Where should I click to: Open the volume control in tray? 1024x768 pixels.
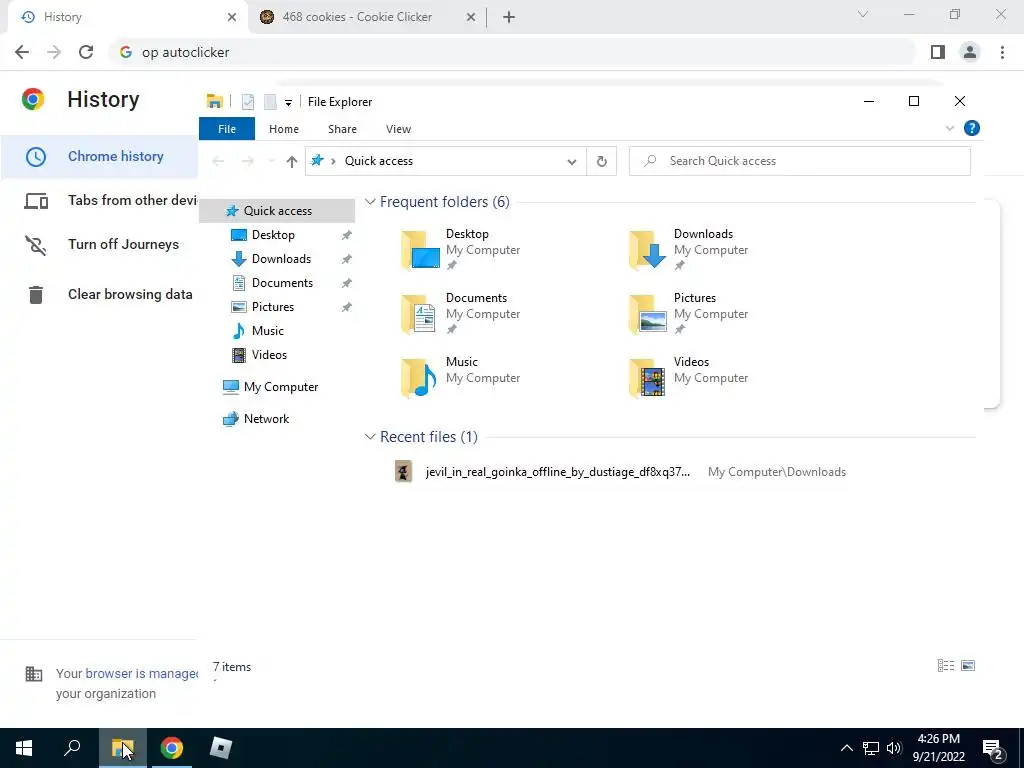pos(894,748)
